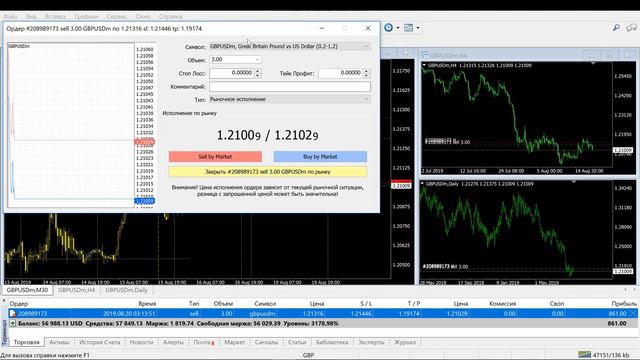This screenshot has width=640, height=360.
Task: Open the Окно menu
Action: pyautogui.click(x=143, y=16)
